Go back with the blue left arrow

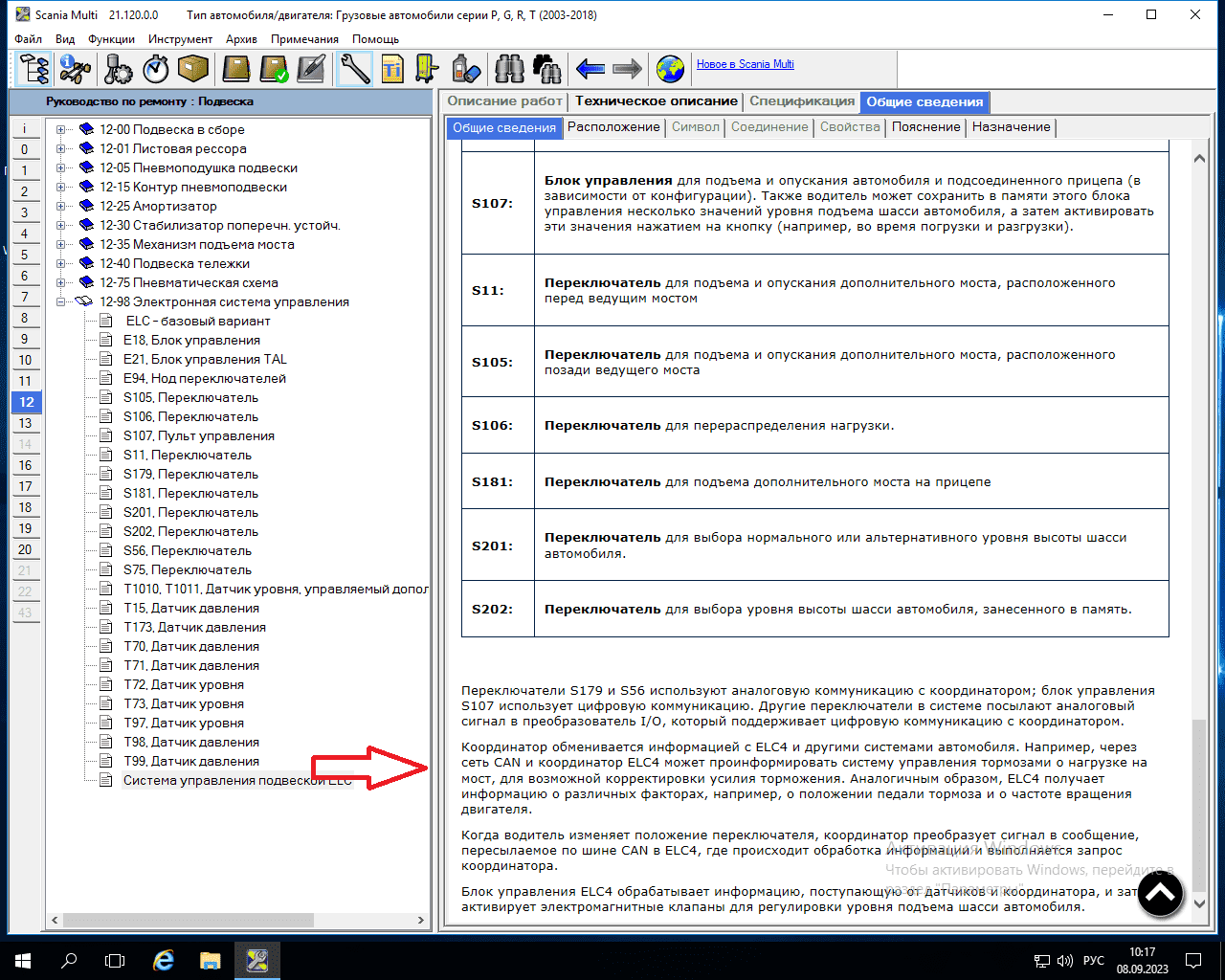click(x=590, y=69)
